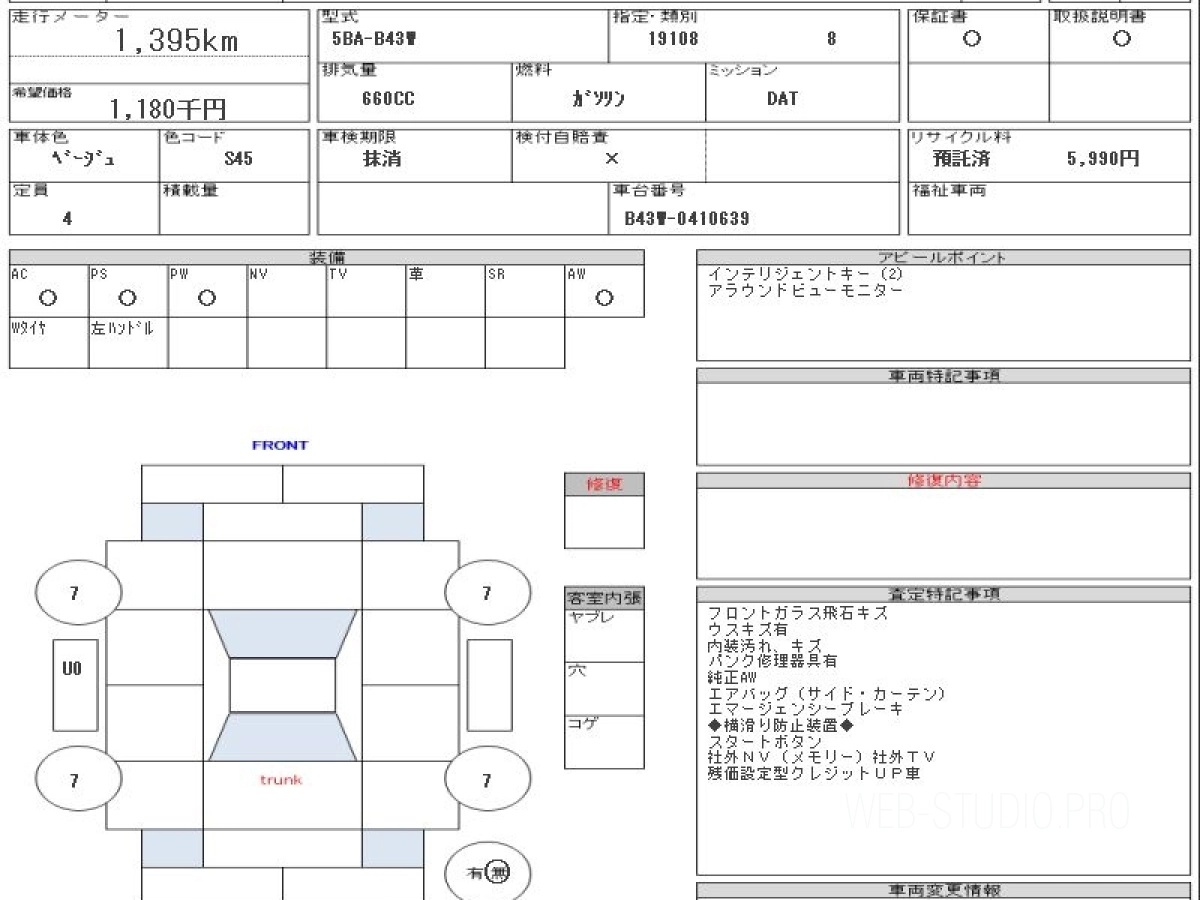Click the 車両変更情報 header
Viewport: 1200px width, 900px height.
944,890
